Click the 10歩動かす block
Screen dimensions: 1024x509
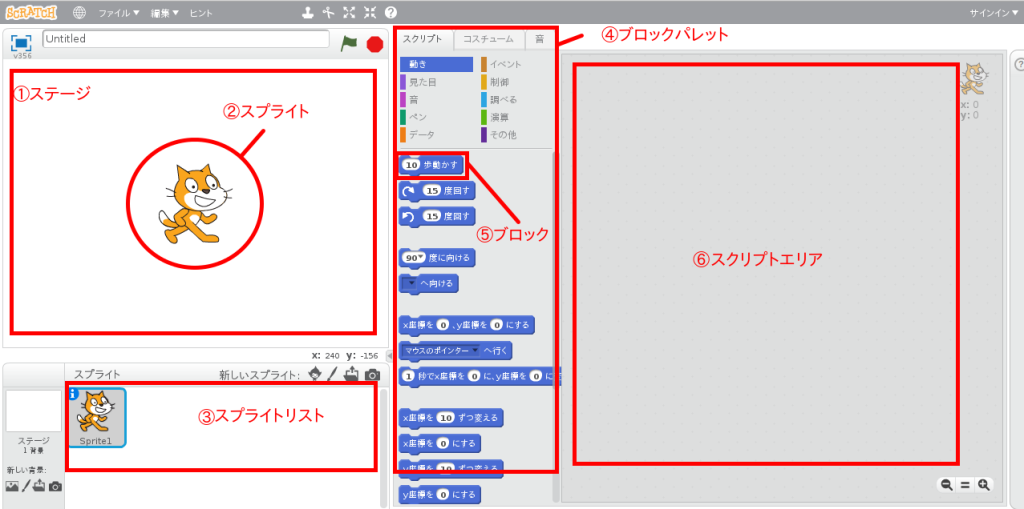point(431,165)
